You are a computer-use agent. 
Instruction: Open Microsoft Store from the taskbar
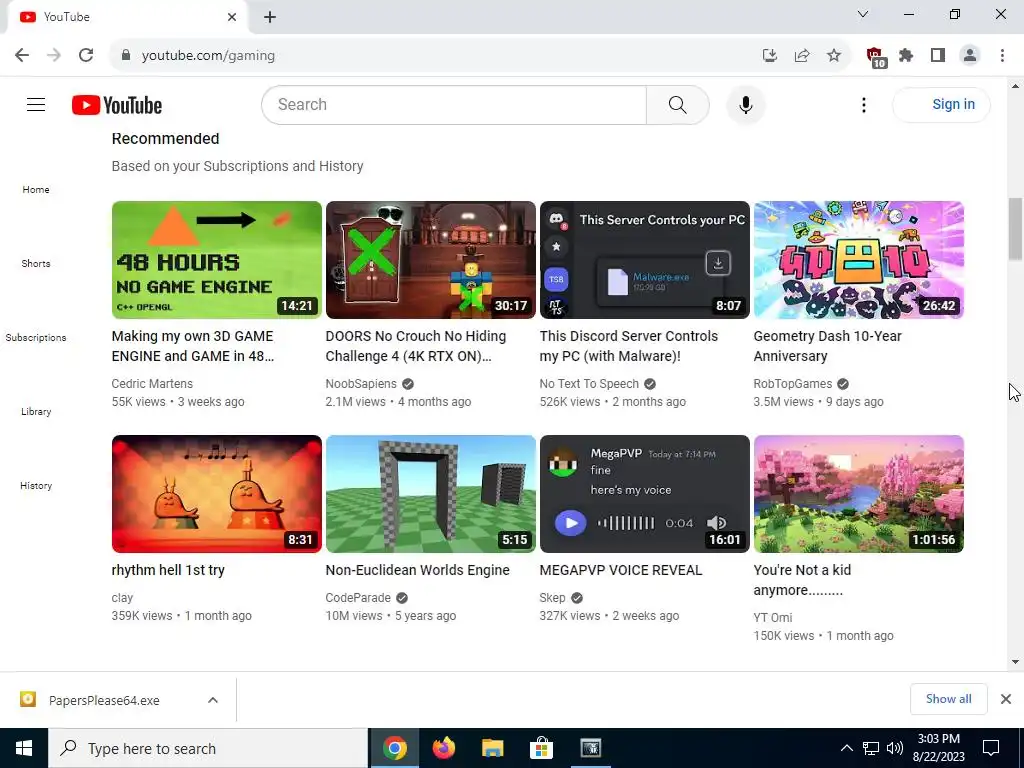(541, 748)
